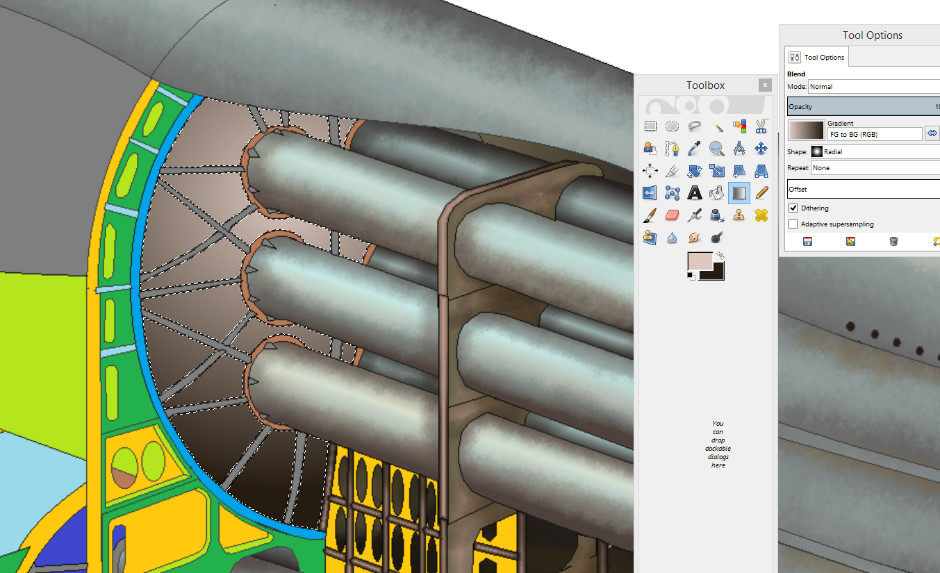
Task: Select the Paintbrush tool
Action: (x=650, y=214)
